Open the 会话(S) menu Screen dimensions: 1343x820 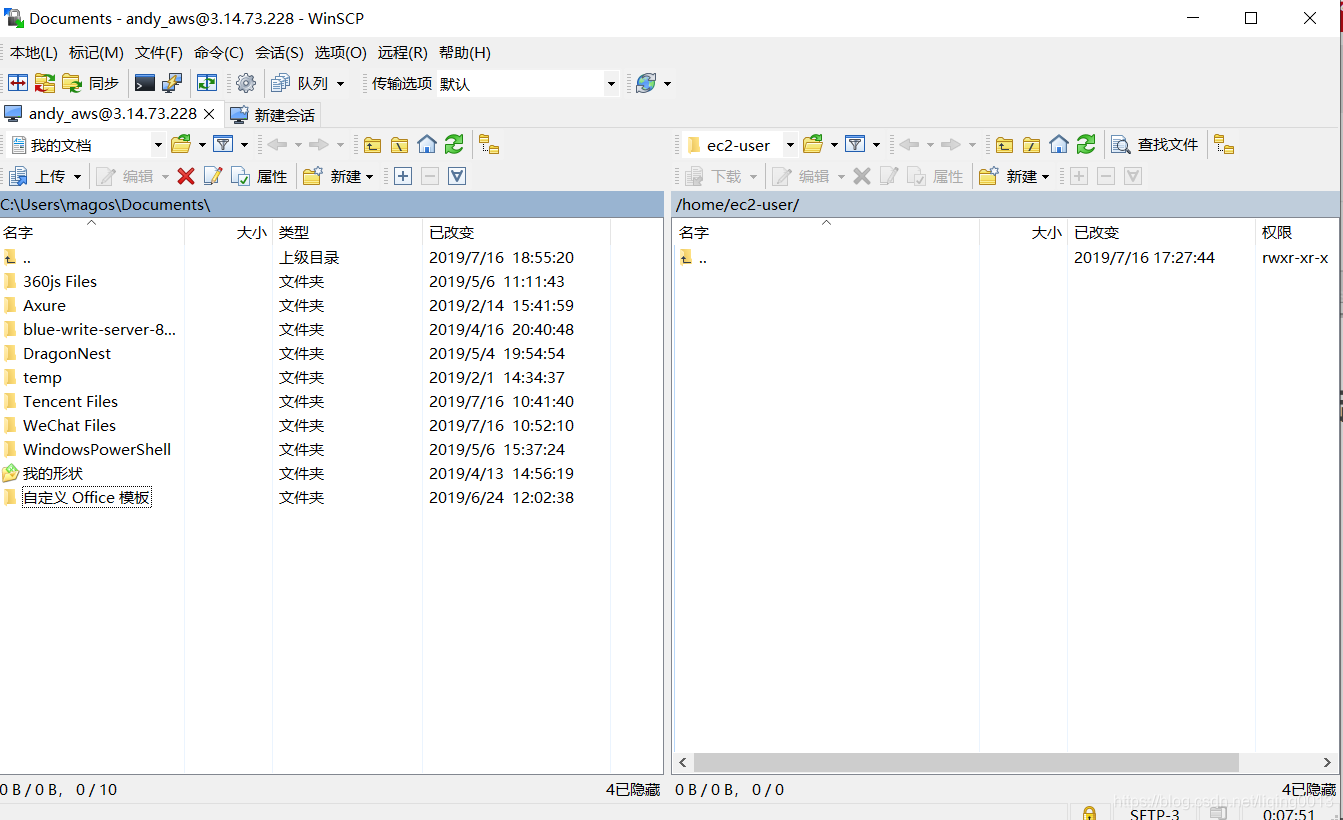(279, 52)
